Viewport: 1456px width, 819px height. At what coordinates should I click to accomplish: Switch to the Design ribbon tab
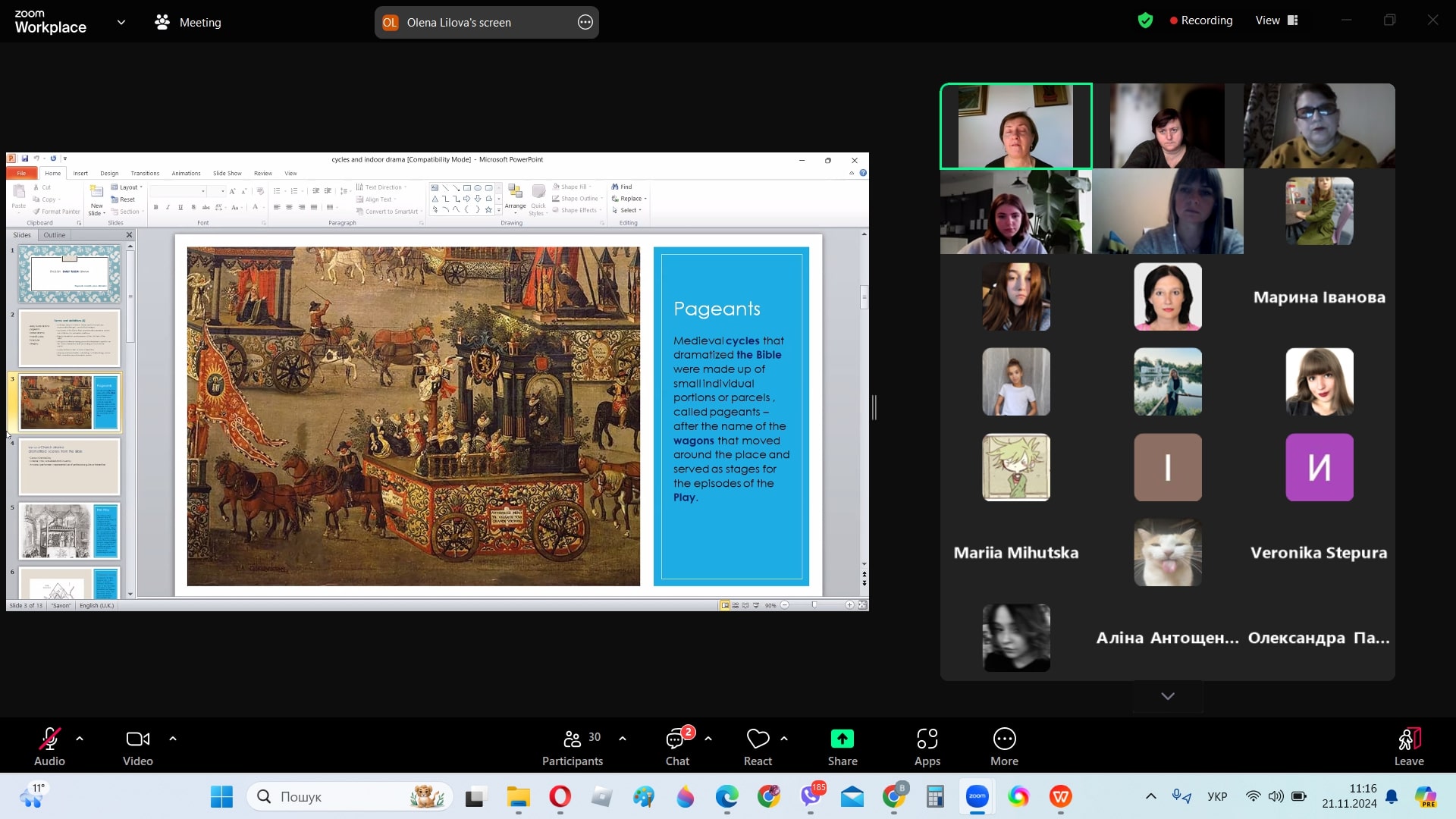[x=109, y=173]
